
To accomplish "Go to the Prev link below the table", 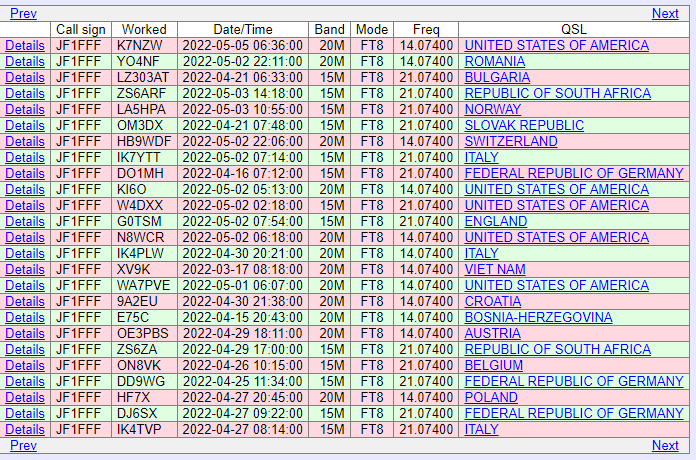I will tap(23, 445).
